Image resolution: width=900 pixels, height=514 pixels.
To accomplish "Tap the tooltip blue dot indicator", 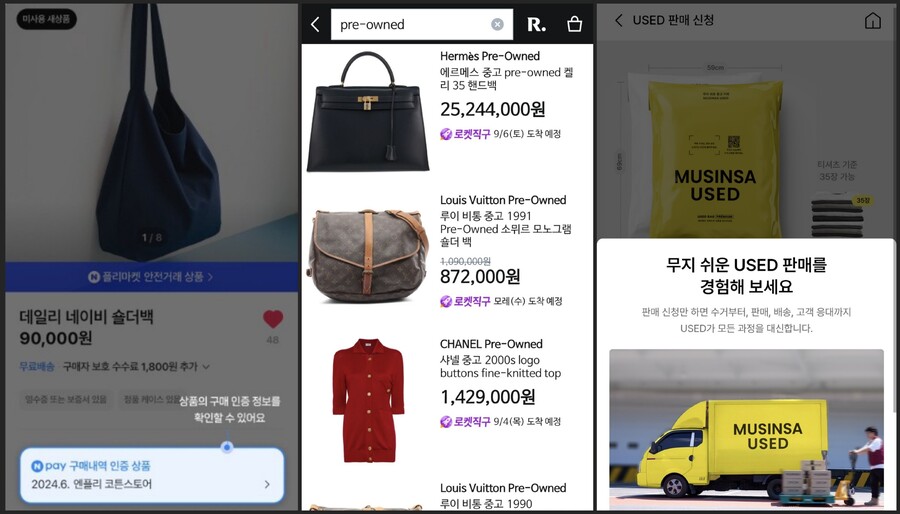I will (x=227, y=446).
